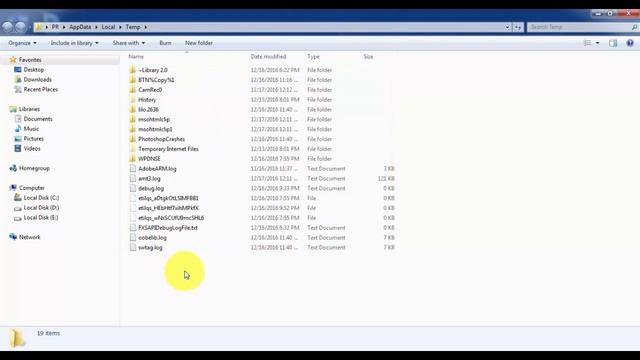Screen dimensions: 640x360
Task: Open the address bar history dropdown arrow
Action: (507, 27)
